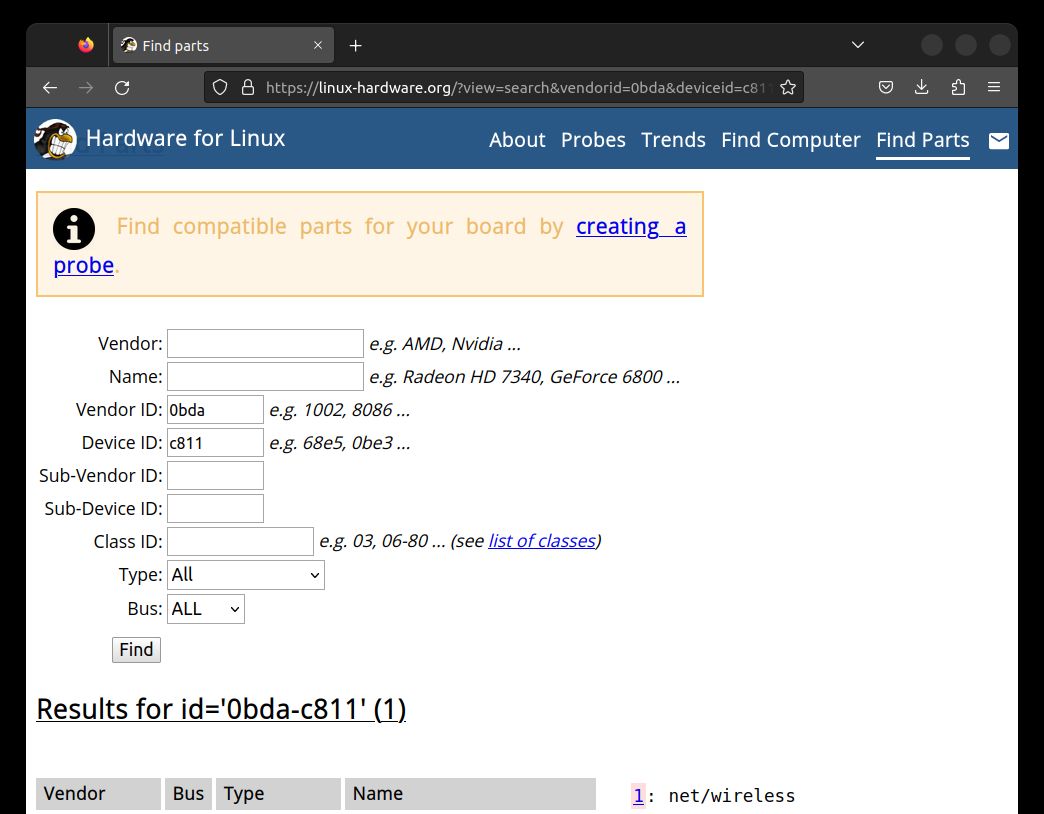Open the Firefox downloads panel
The height and width of the screenshot is (814, 1044).
pyautogui.click(x=922, y=88)
